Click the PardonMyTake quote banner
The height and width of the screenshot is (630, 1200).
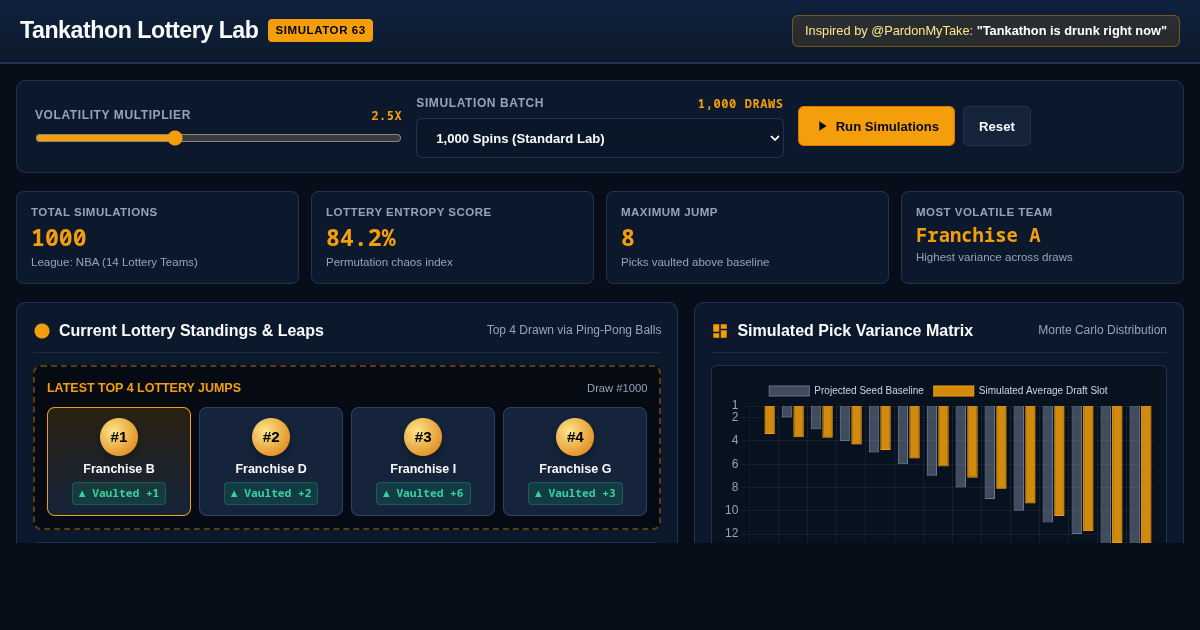pos(986,31)
